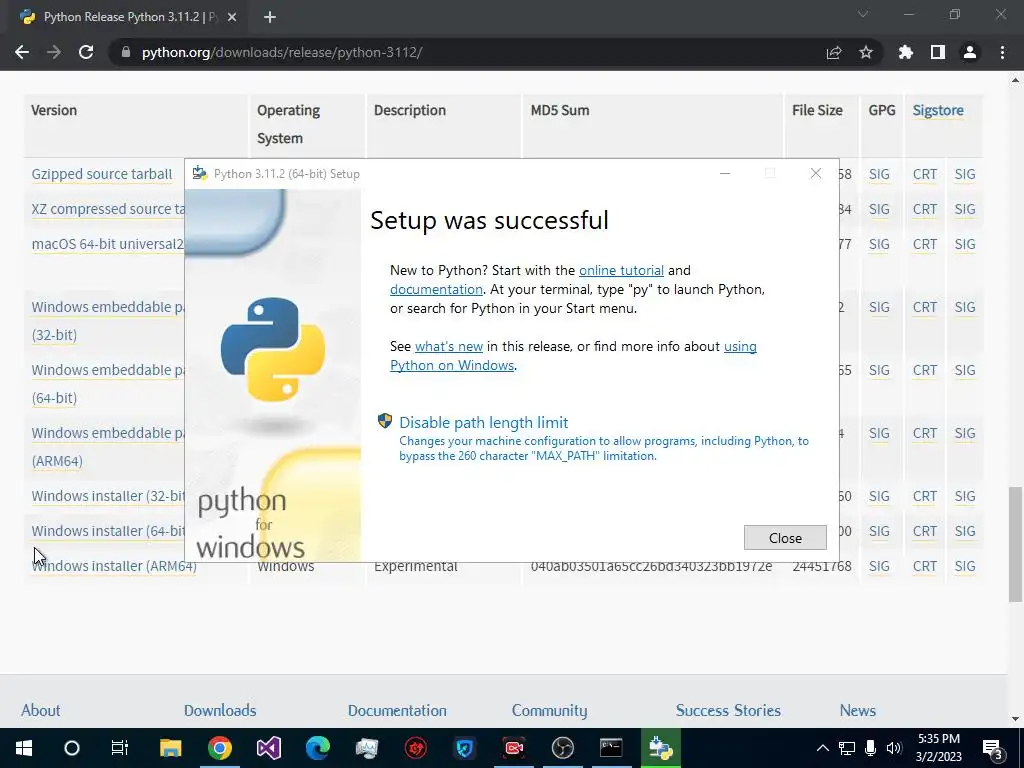
Task: Open the Chrome profile avatar
Action: click(x=970, y=52)
